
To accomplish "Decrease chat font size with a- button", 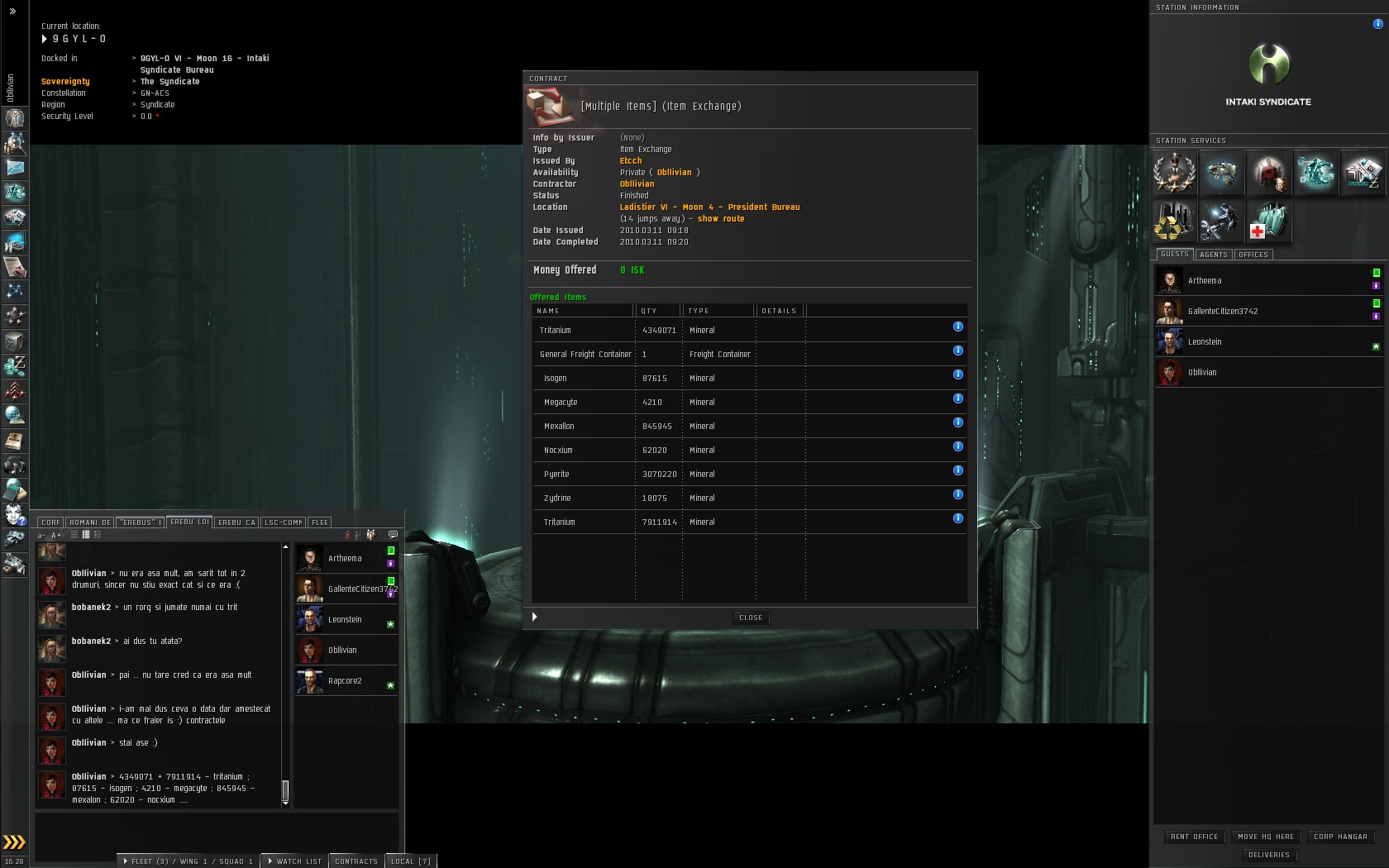I will [42, 535].
